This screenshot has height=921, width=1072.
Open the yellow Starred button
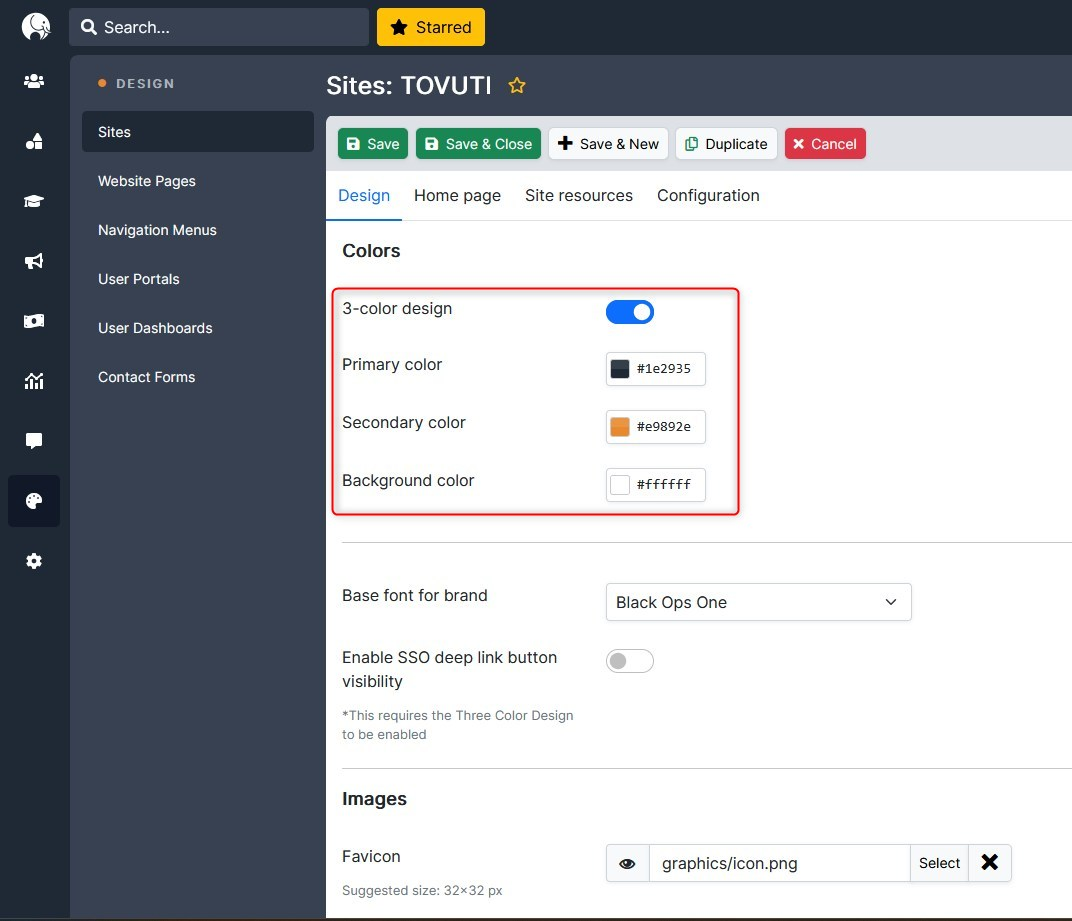(x=431, y=27)
